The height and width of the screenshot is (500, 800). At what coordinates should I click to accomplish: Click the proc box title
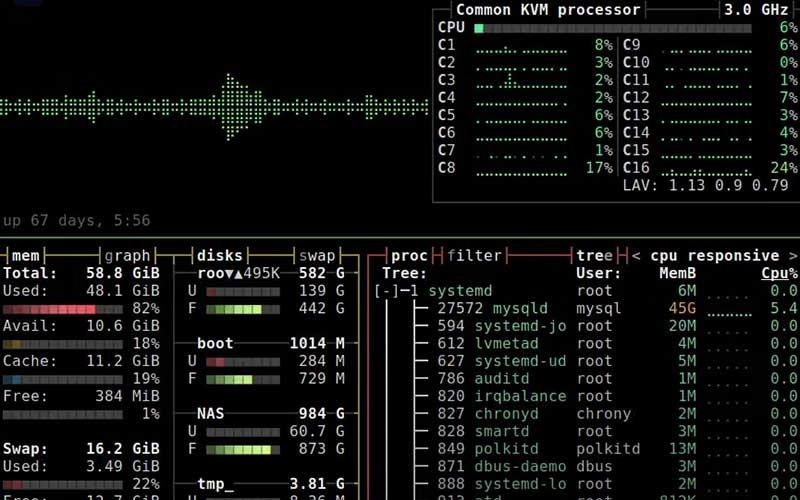coord(409,255)
